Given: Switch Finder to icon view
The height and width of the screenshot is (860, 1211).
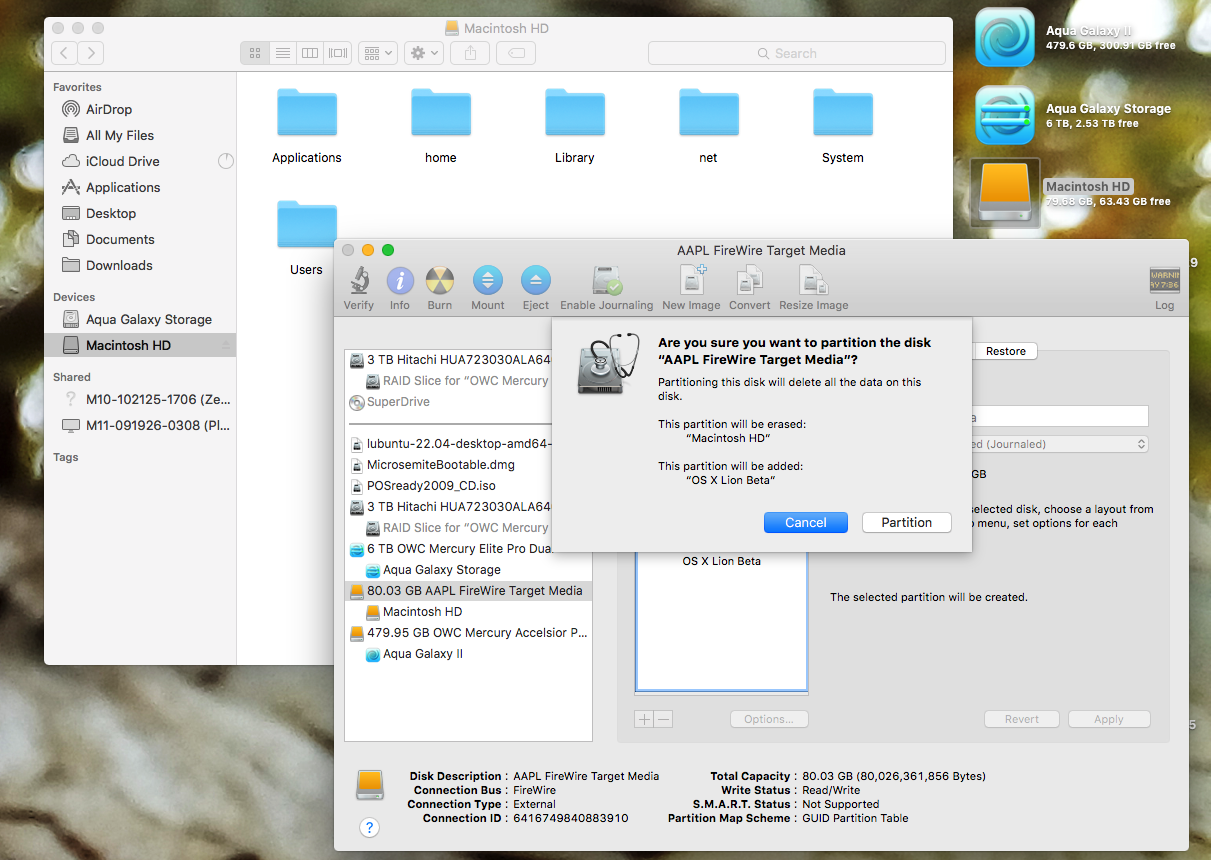Looking at the screenshot, I should tap(255, 53).
